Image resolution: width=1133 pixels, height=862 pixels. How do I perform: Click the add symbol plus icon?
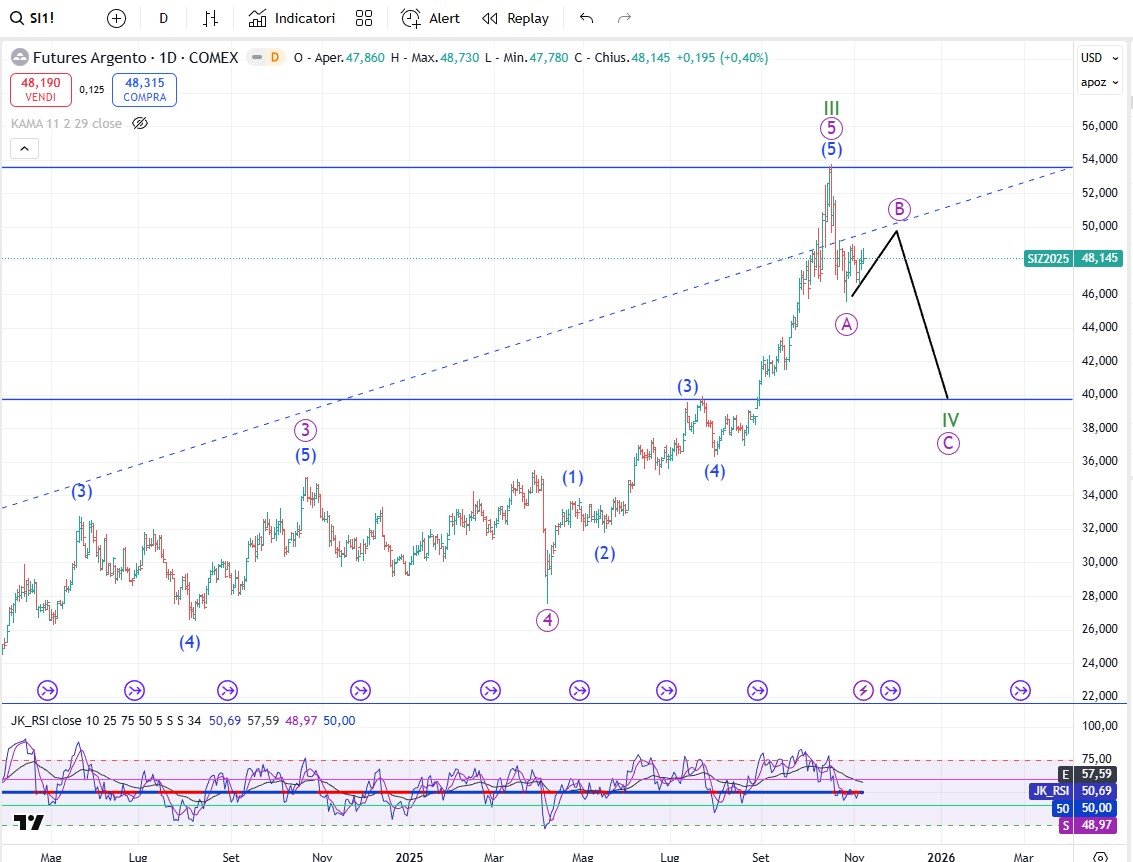[x=117, y=18]
